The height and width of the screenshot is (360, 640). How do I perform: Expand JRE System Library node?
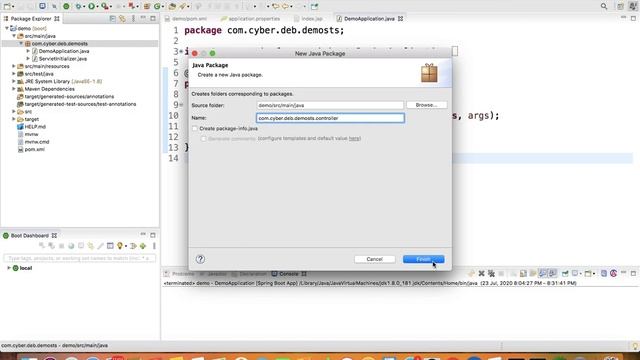(x=14, y=81)
